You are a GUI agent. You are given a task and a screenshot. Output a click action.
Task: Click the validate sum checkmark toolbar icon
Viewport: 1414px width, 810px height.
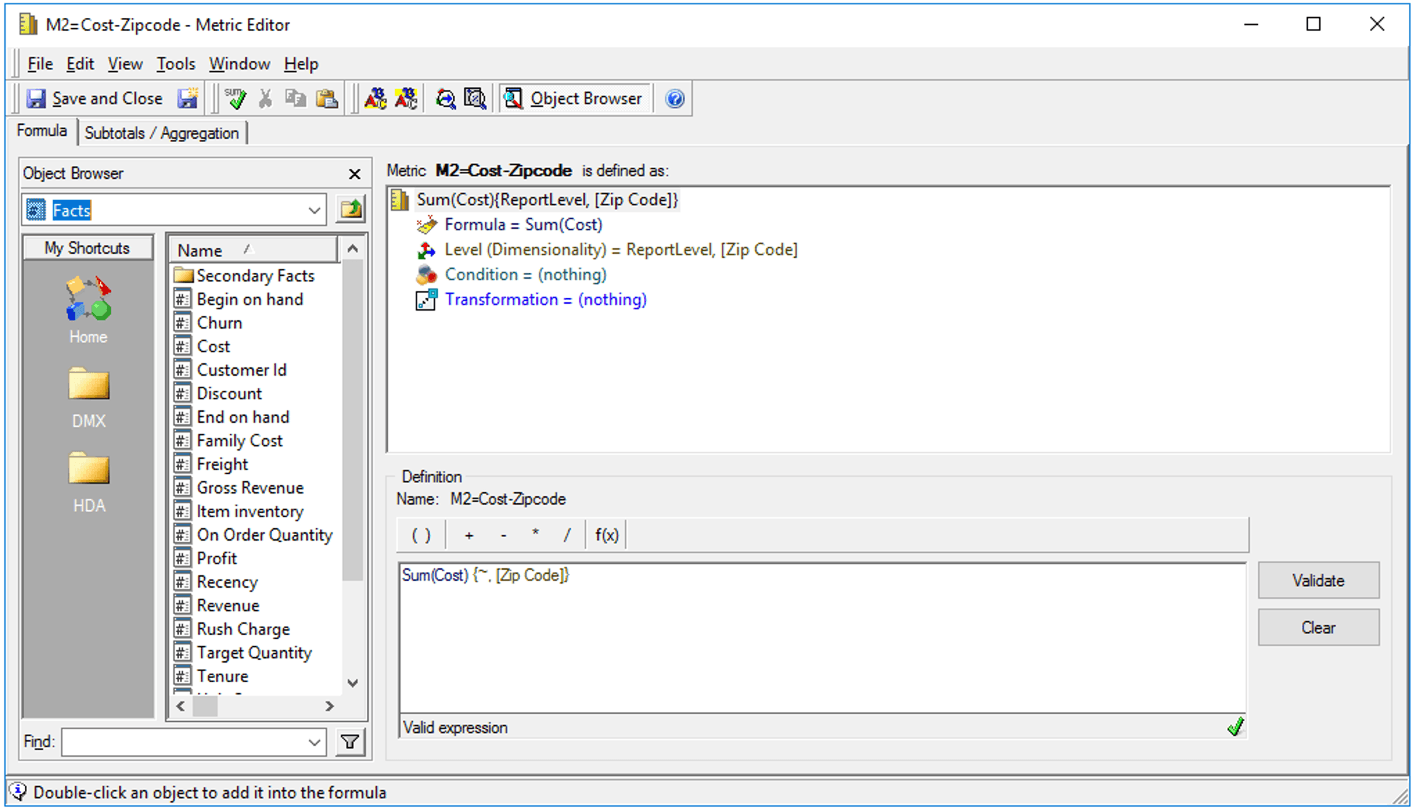tap(236, 98)
